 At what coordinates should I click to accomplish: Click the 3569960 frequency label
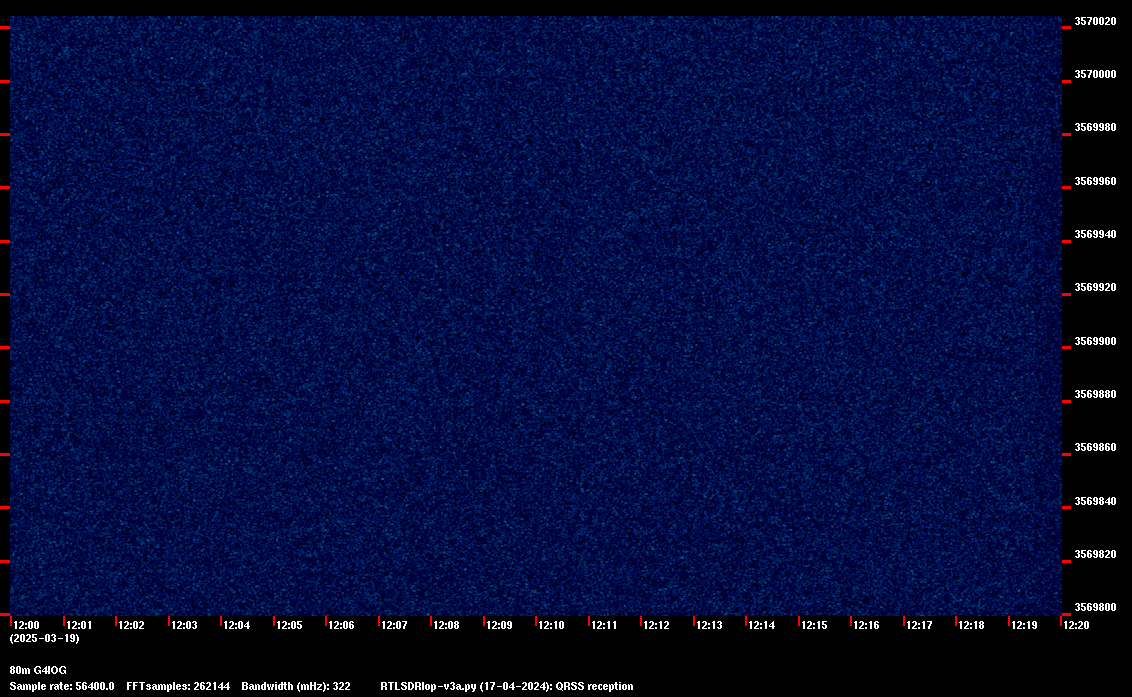pos(1095,181)
